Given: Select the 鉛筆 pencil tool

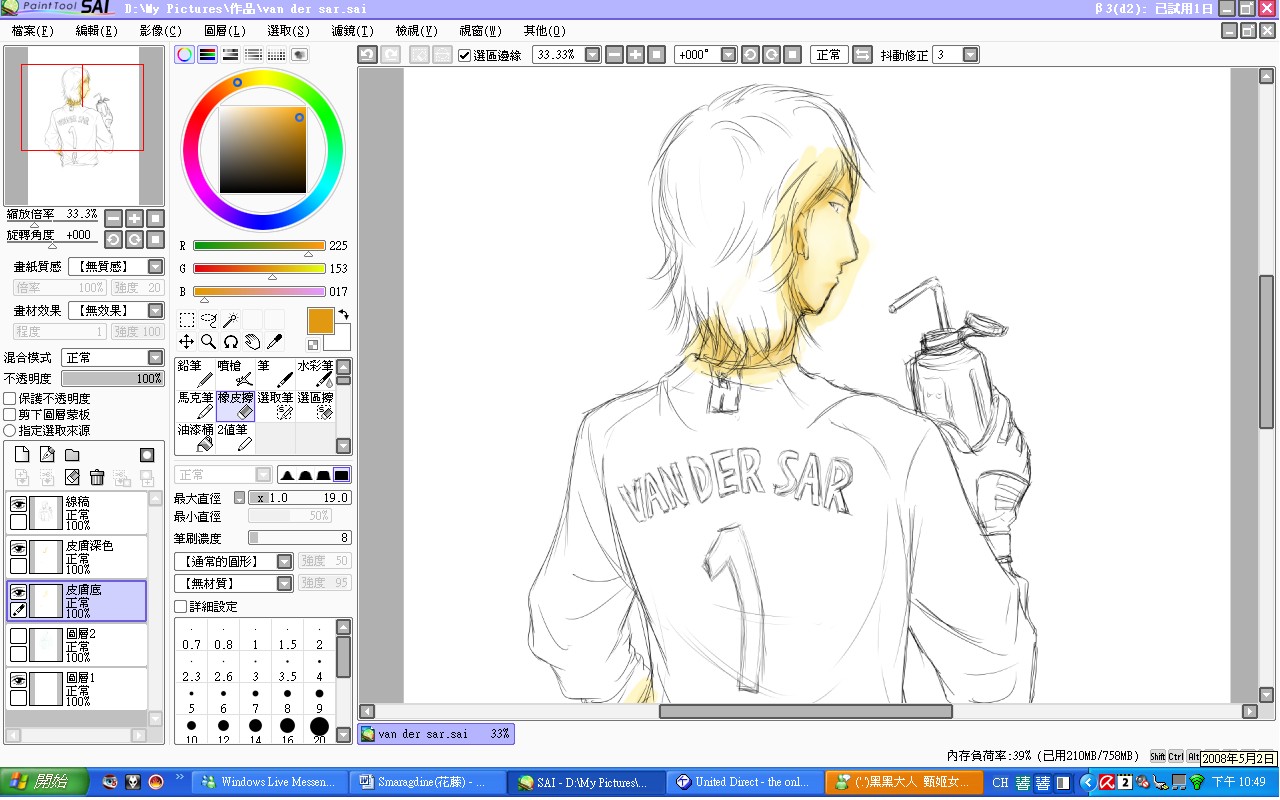Looking at the screenshot, I should coord(195,374).
